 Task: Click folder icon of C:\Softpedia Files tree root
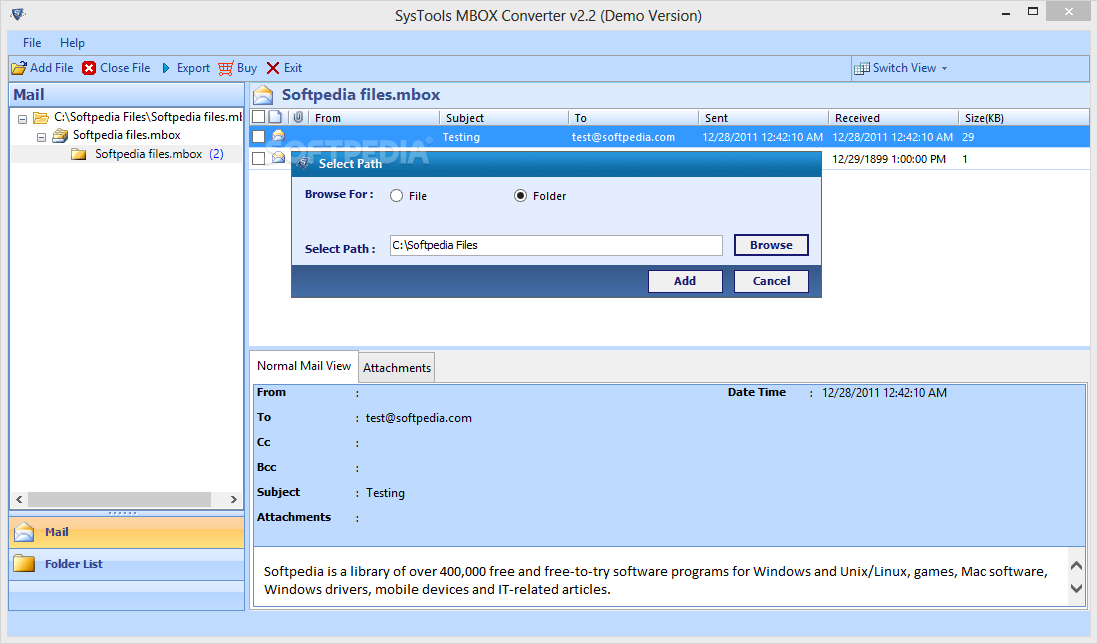click(x=41, y=118)
